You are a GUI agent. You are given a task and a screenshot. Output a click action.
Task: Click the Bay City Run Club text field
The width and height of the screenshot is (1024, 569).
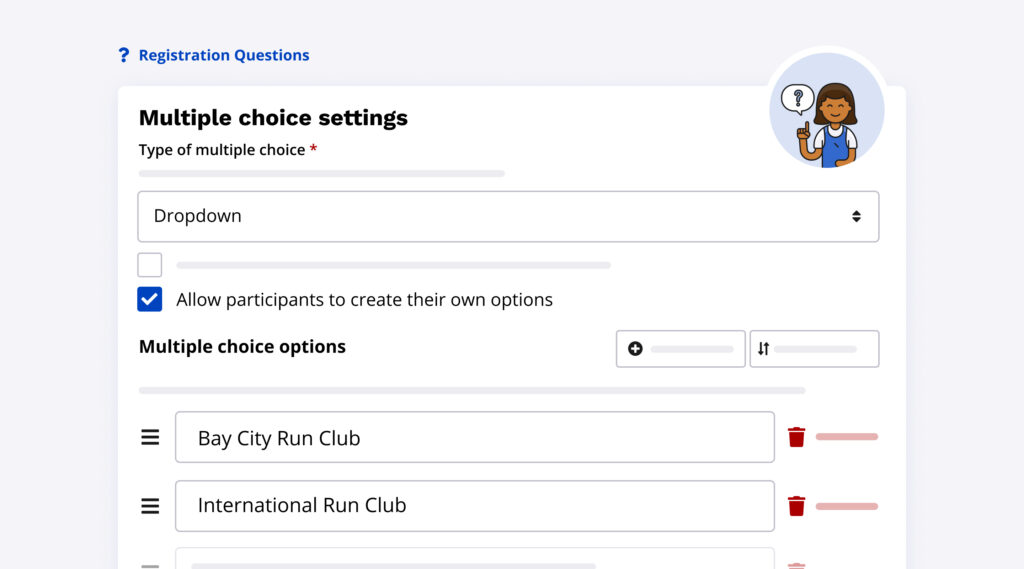[474, 438]
